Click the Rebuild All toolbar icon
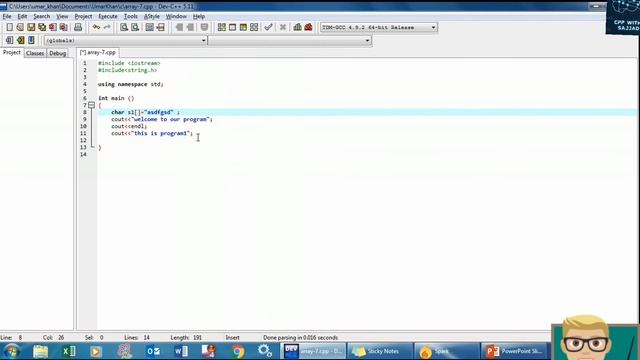The width and height of the screenshot is (640, 360). 254,27
